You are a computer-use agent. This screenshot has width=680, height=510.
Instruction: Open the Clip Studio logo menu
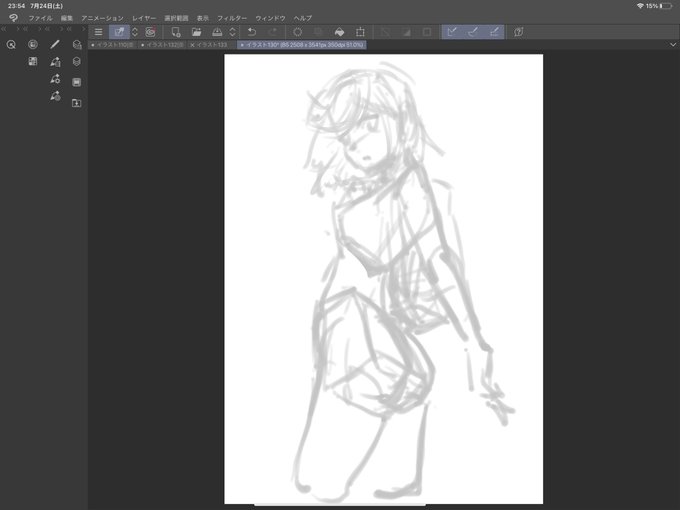[x=13, y=18]
